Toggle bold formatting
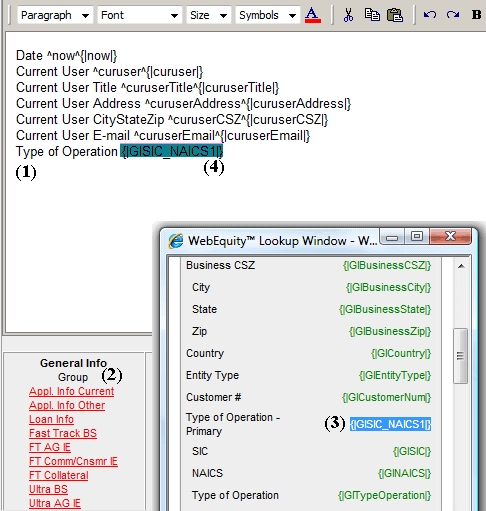Screen dimensions: 486x511 click(477, 15)
